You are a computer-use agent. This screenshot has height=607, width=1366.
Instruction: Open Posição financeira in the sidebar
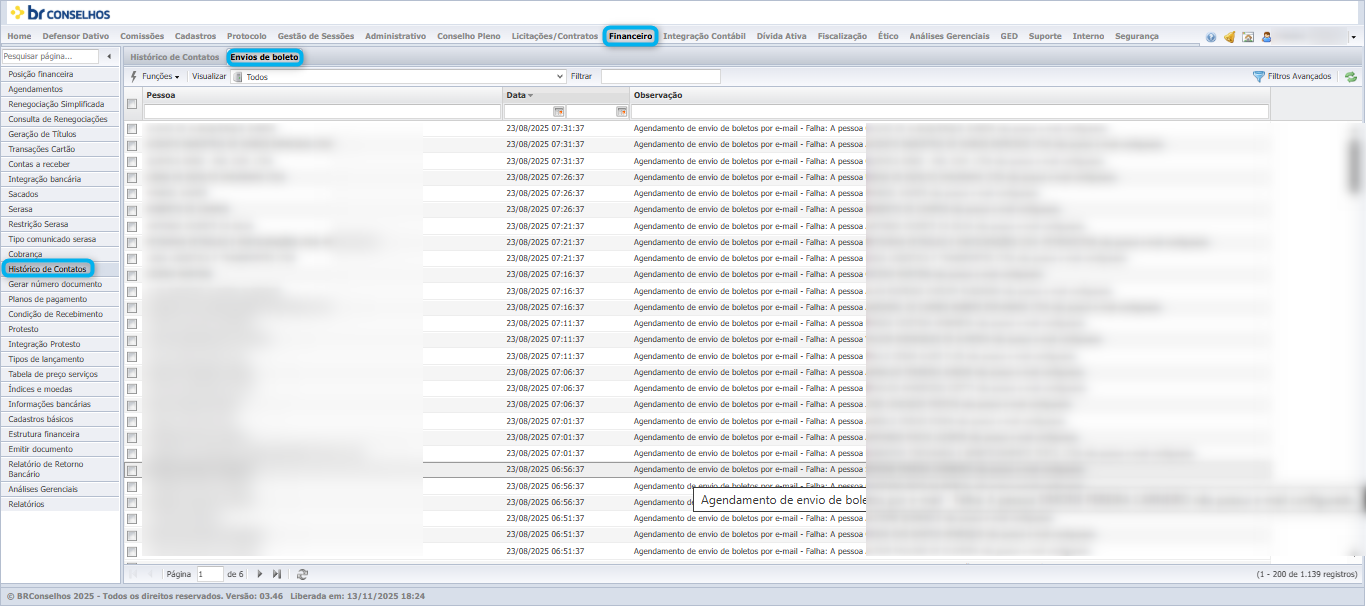point(60,74)
